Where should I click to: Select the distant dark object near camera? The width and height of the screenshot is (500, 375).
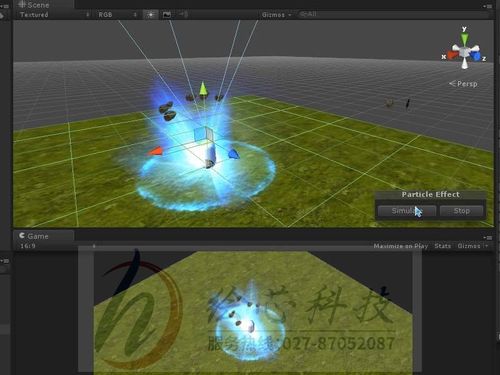click(x=407, y=104)
